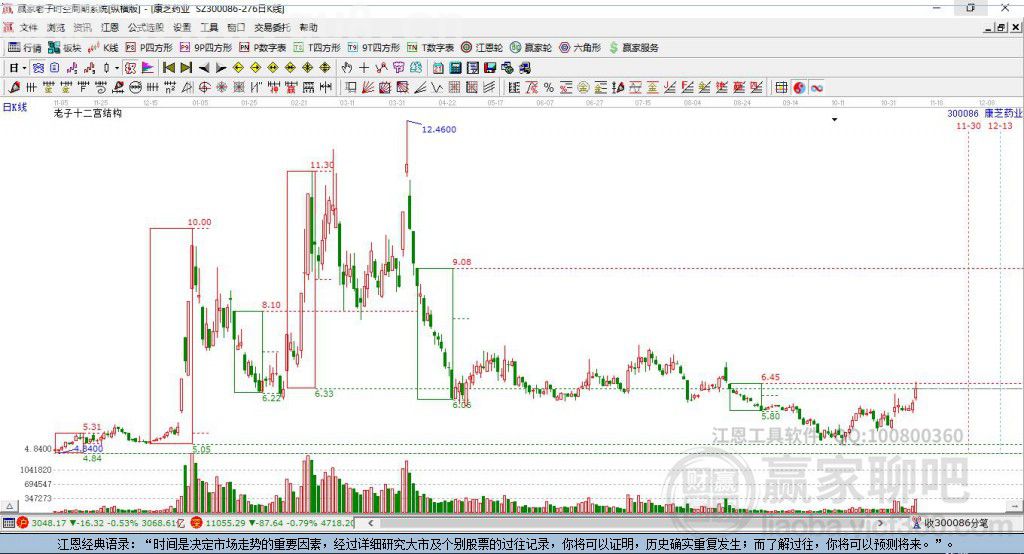
Task: Click the 板块 toolbar button
Action: click(x=64, y=48)
